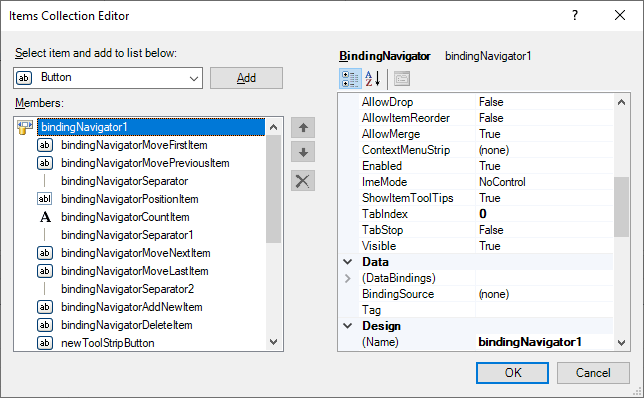The height and width of the screenshot is (398, 644).
Task: Remove selected member with X button
Action: [x=303, y=181]
